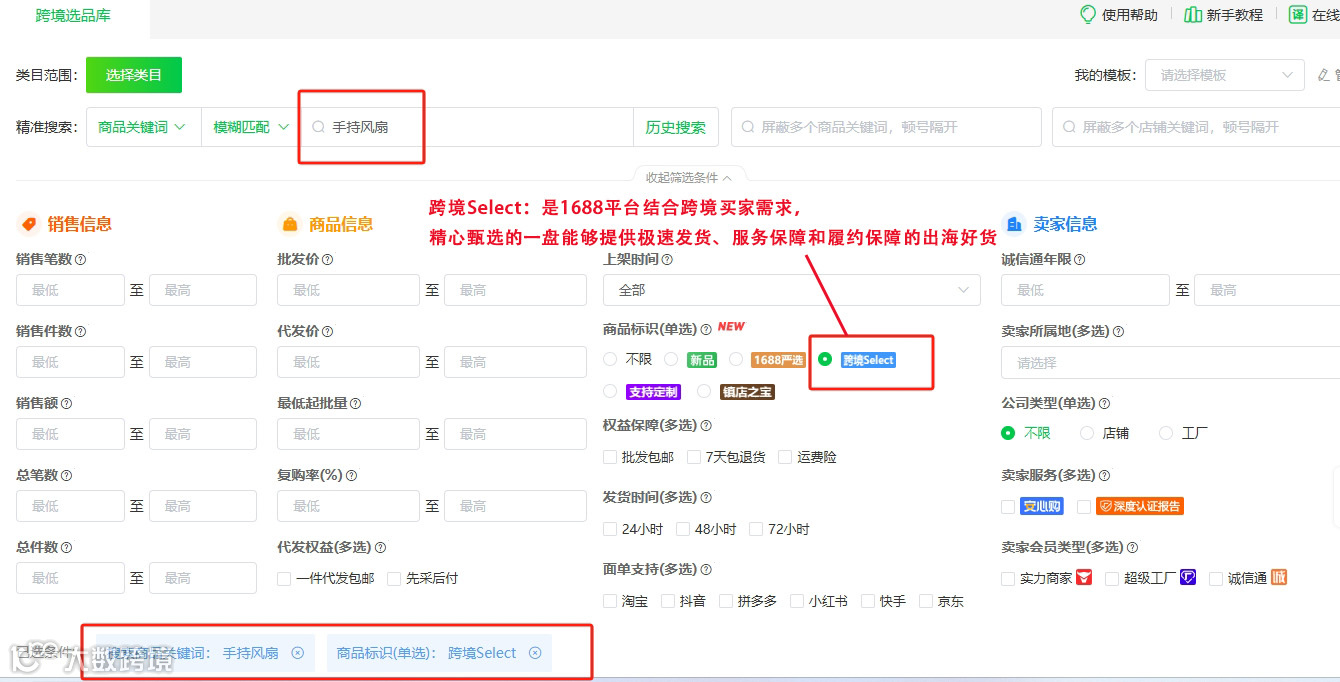
Task: Switch to the 跨境选品库 tab
Action: click(74, 15)
